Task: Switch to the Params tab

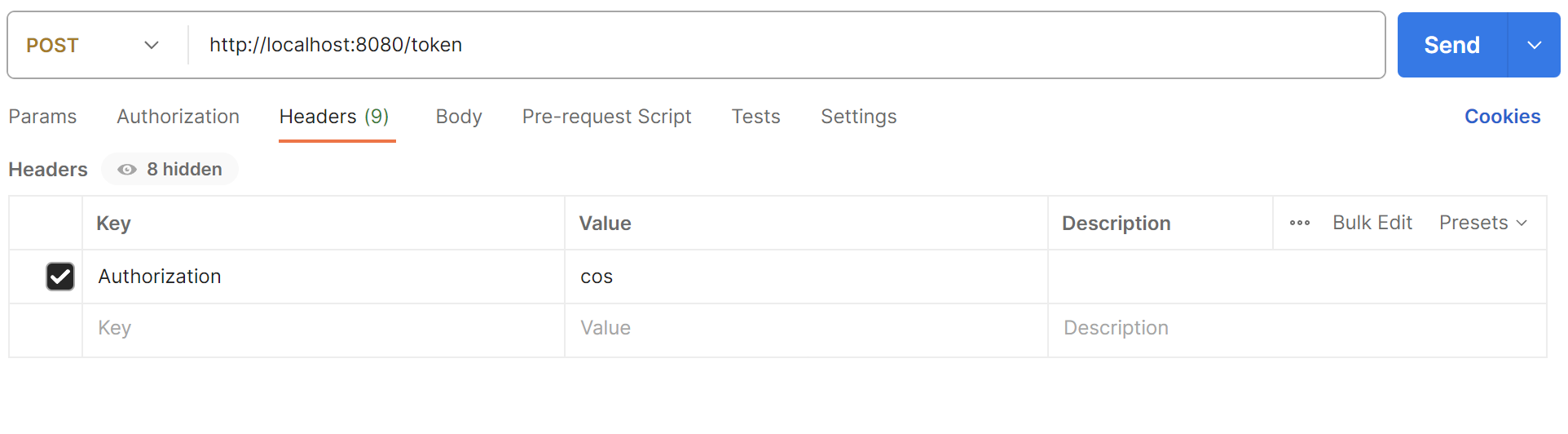Action: coord(42,117)
